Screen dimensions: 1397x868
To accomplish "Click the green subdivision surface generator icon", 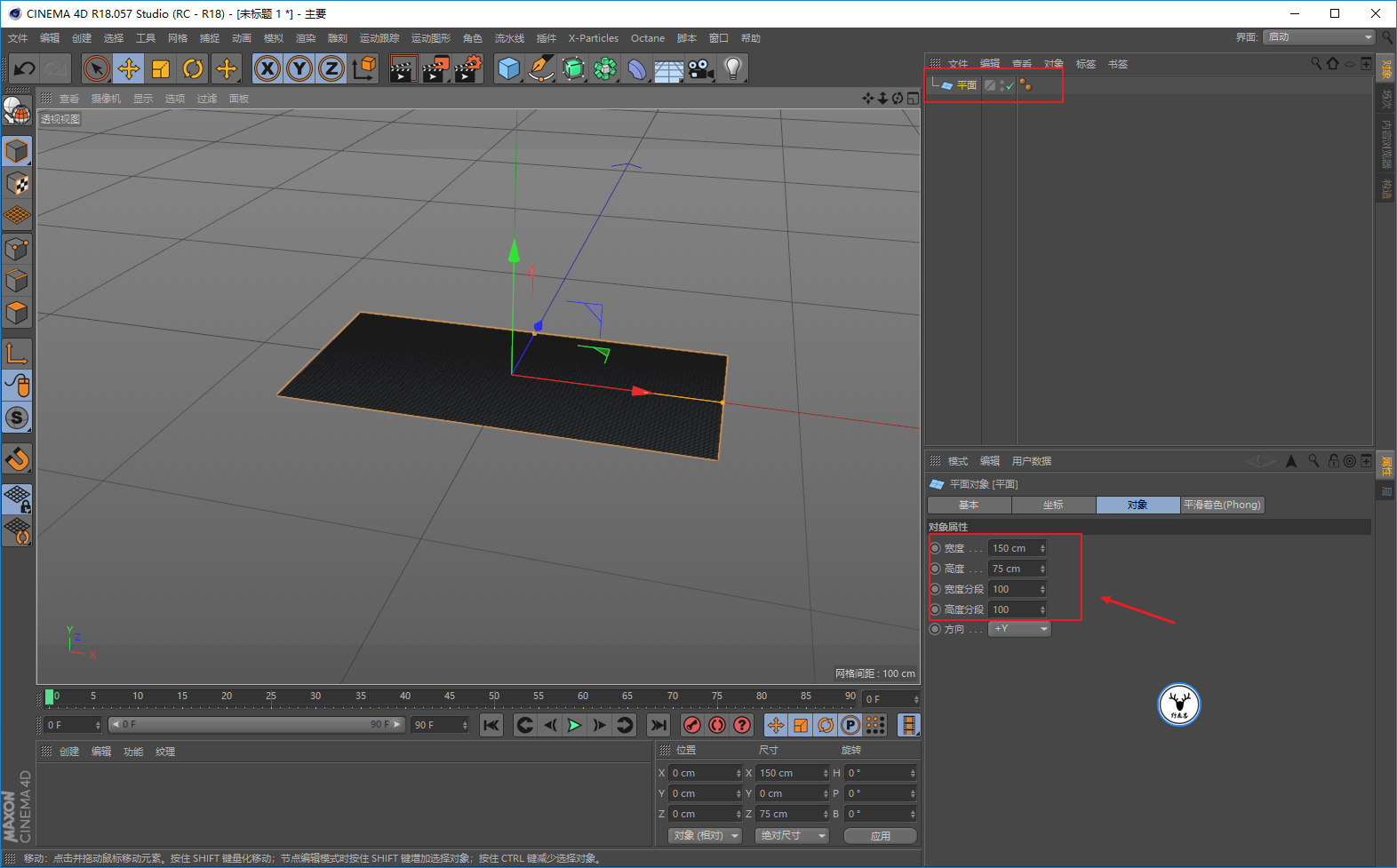I will click(x=573, y=68).
